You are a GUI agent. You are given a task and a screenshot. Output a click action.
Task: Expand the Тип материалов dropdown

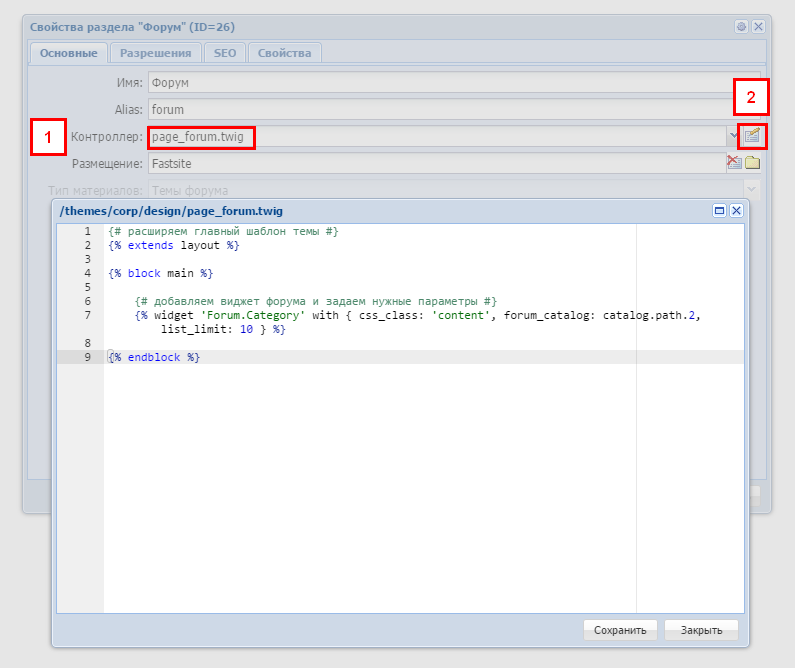pos(752,190)
